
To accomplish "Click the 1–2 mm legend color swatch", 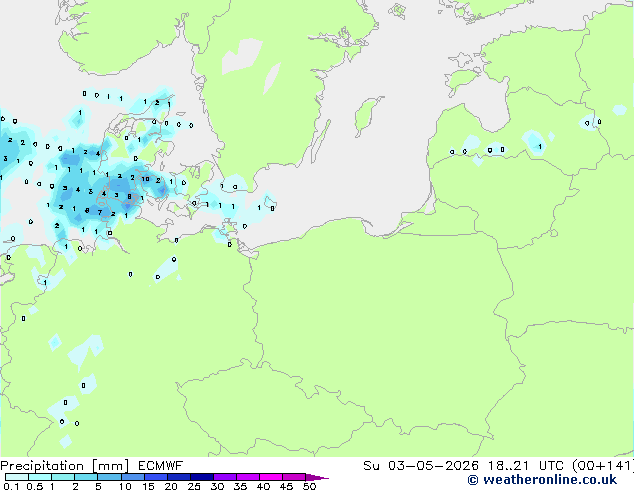I will point(63,477).
